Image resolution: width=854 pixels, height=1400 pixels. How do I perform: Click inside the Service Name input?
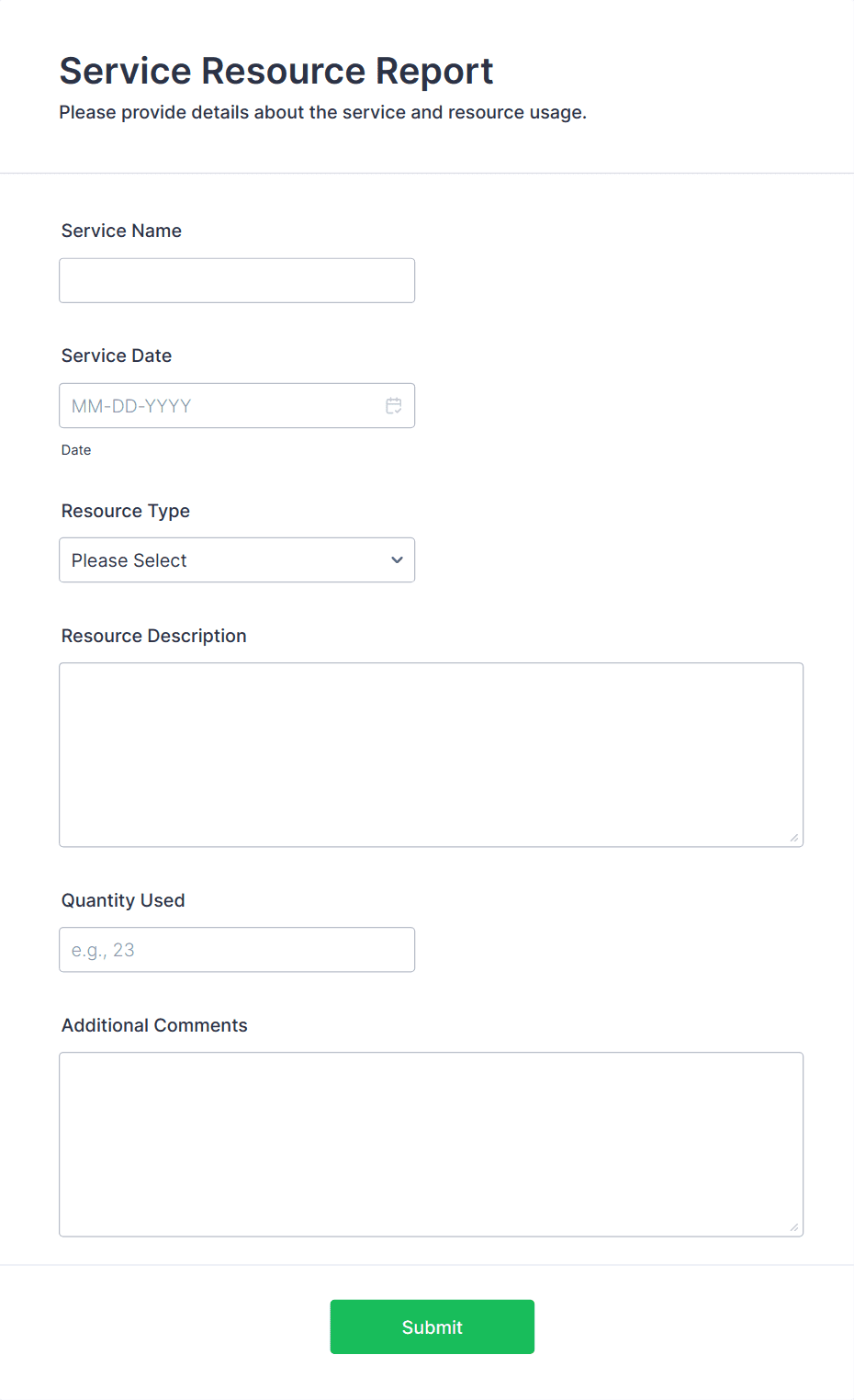coord(236,280)
